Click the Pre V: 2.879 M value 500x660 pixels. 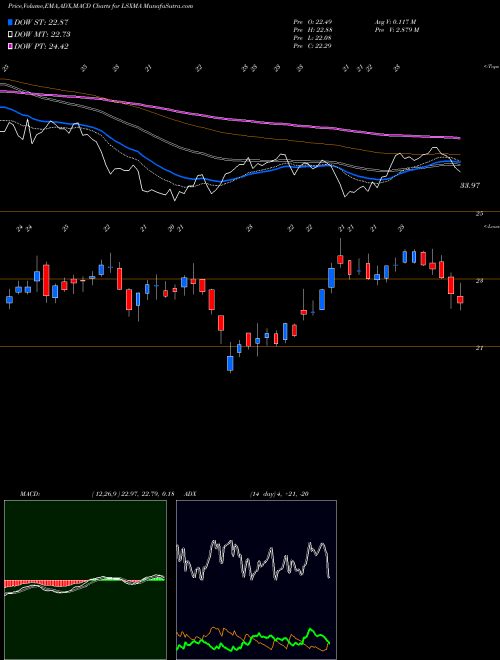click(397, 30)
